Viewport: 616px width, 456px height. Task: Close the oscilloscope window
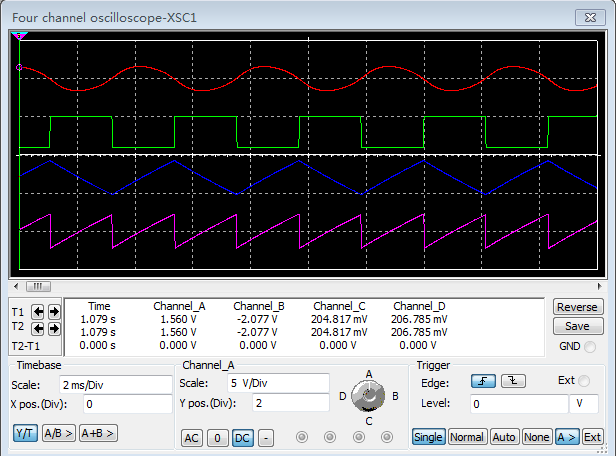click(590, 18)
